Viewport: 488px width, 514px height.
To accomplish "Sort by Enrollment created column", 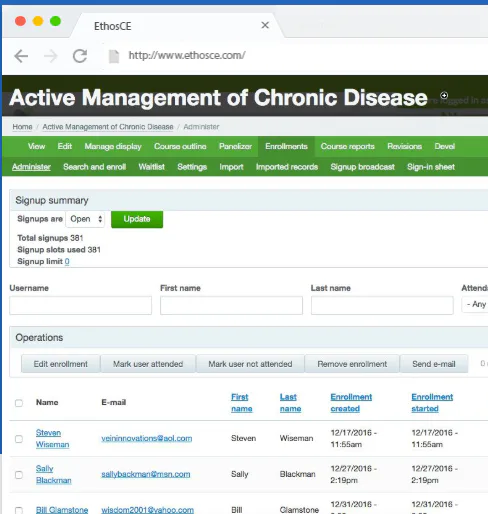I will pos(351,403).
